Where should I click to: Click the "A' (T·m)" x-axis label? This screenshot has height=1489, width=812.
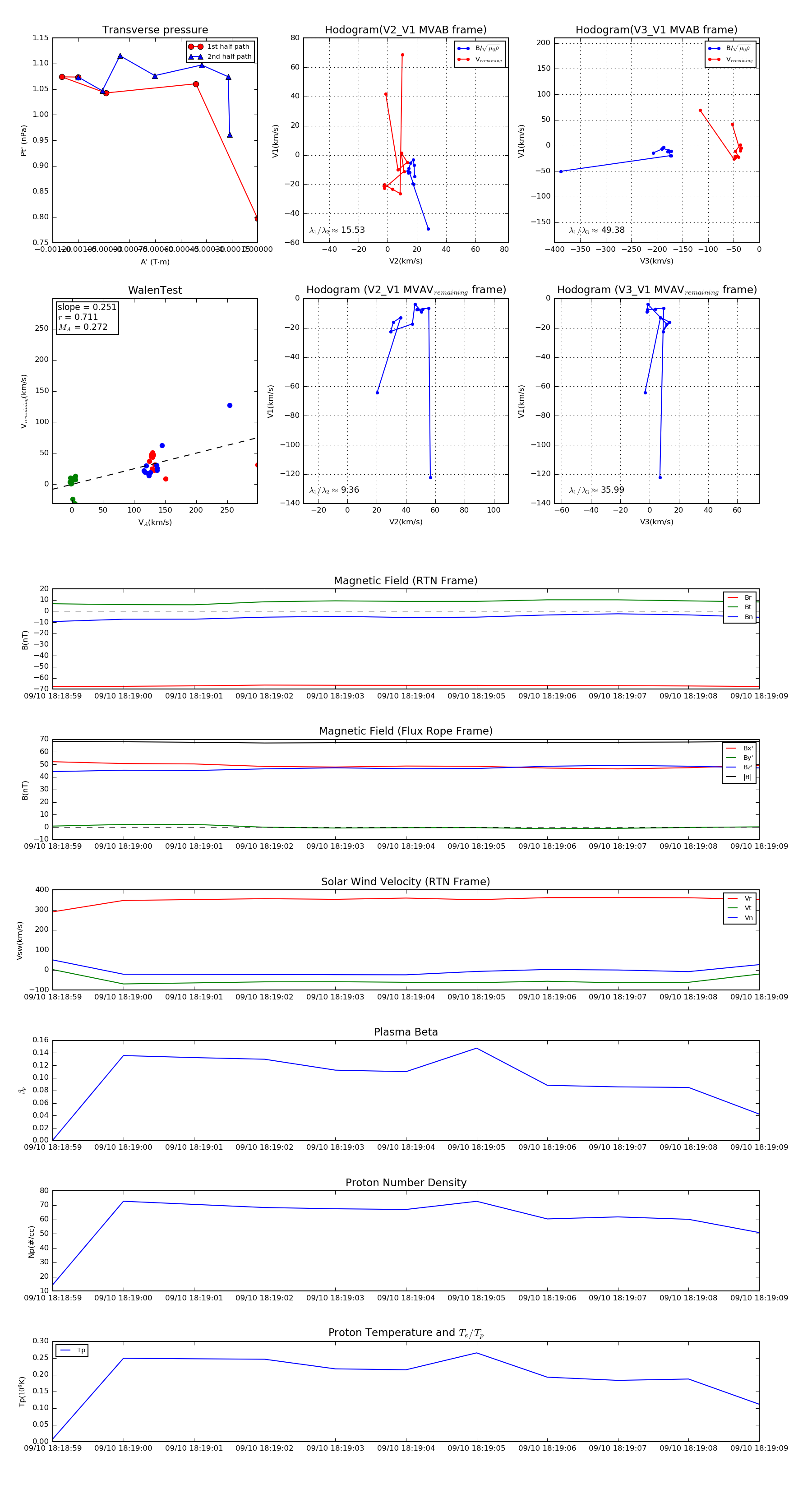tap(155, 262)
